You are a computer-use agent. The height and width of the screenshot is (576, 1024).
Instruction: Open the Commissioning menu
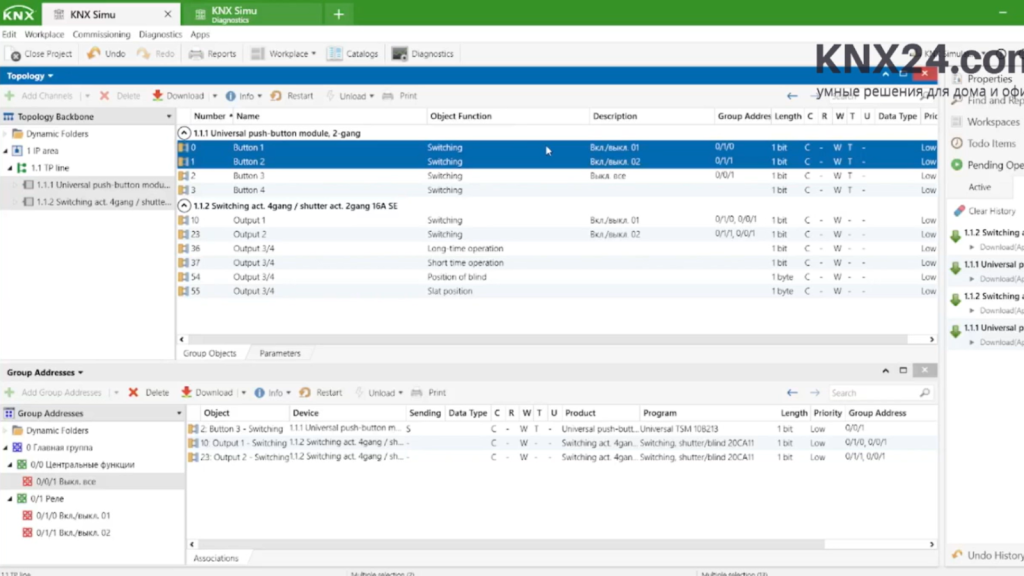pyautogui.click(x=101, y=34)
